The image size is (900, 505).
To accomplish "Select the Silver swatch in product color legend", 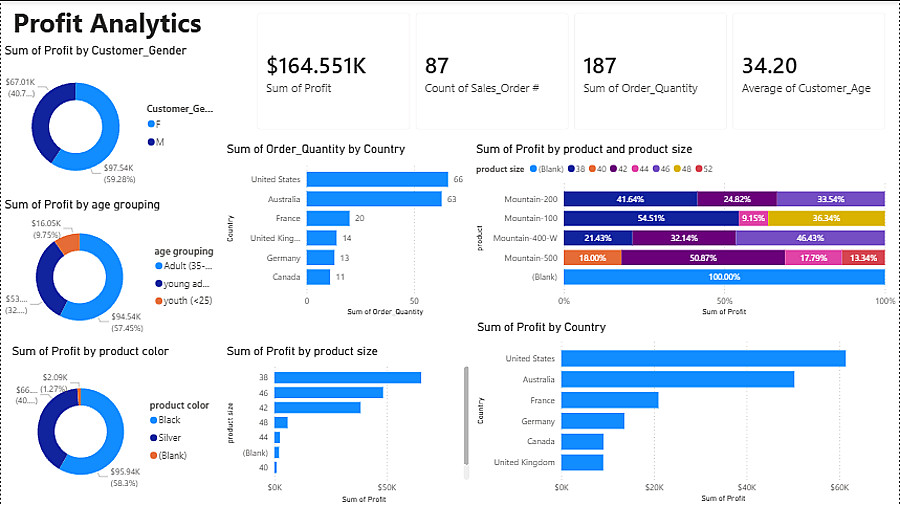I will [x=154, y=438].
